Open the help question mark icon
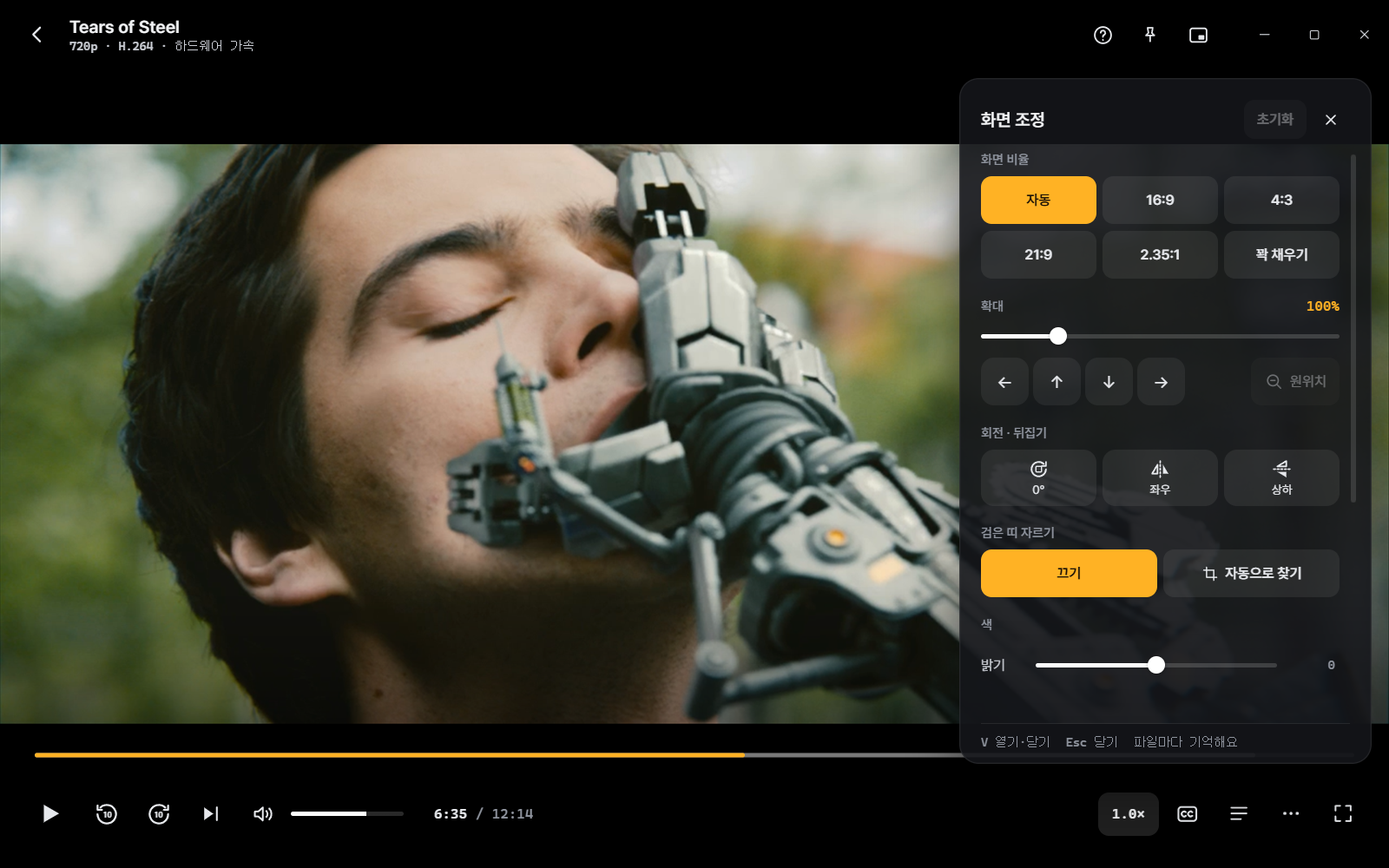This screenshot has height=868, width=1389. tap(1103, 35)
